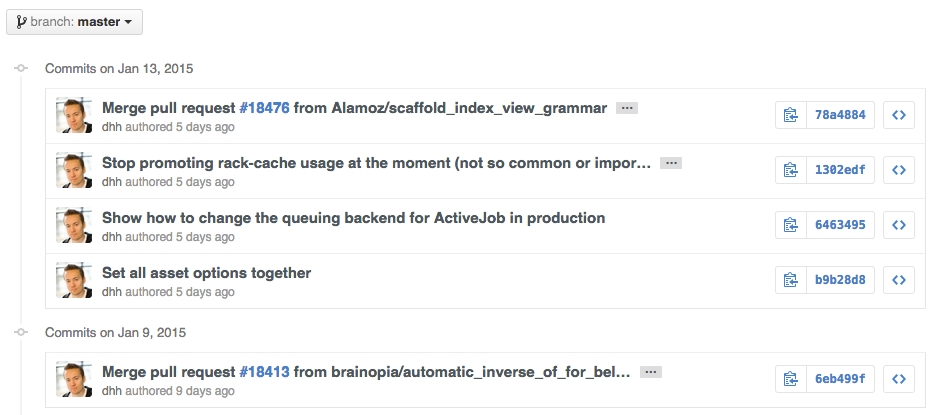This screenshot has width=938, height=415.
Task: Open the ActiveJob queuing backend commit
Action: 353,218
